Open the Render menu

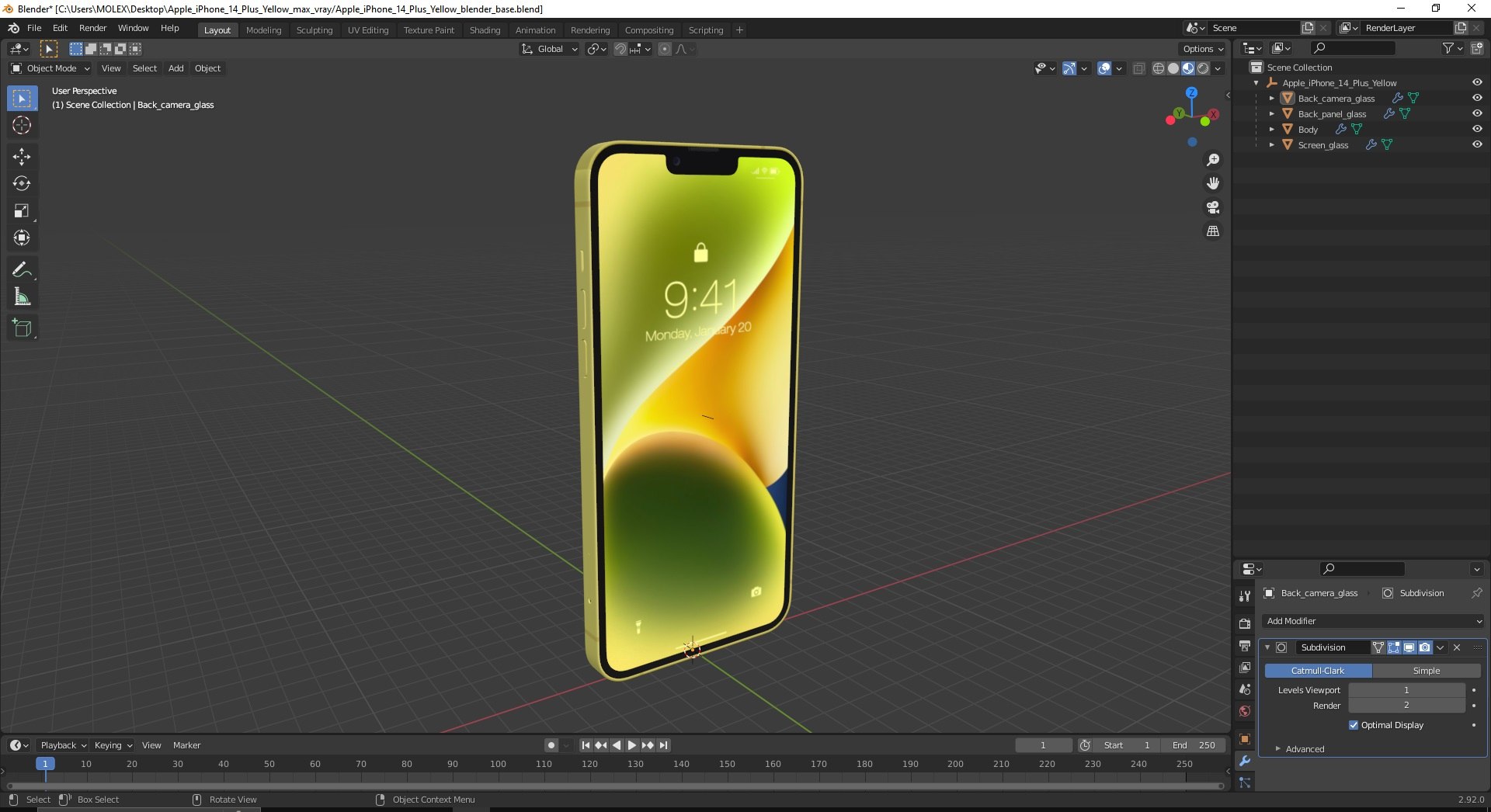(x=92, y=28)
